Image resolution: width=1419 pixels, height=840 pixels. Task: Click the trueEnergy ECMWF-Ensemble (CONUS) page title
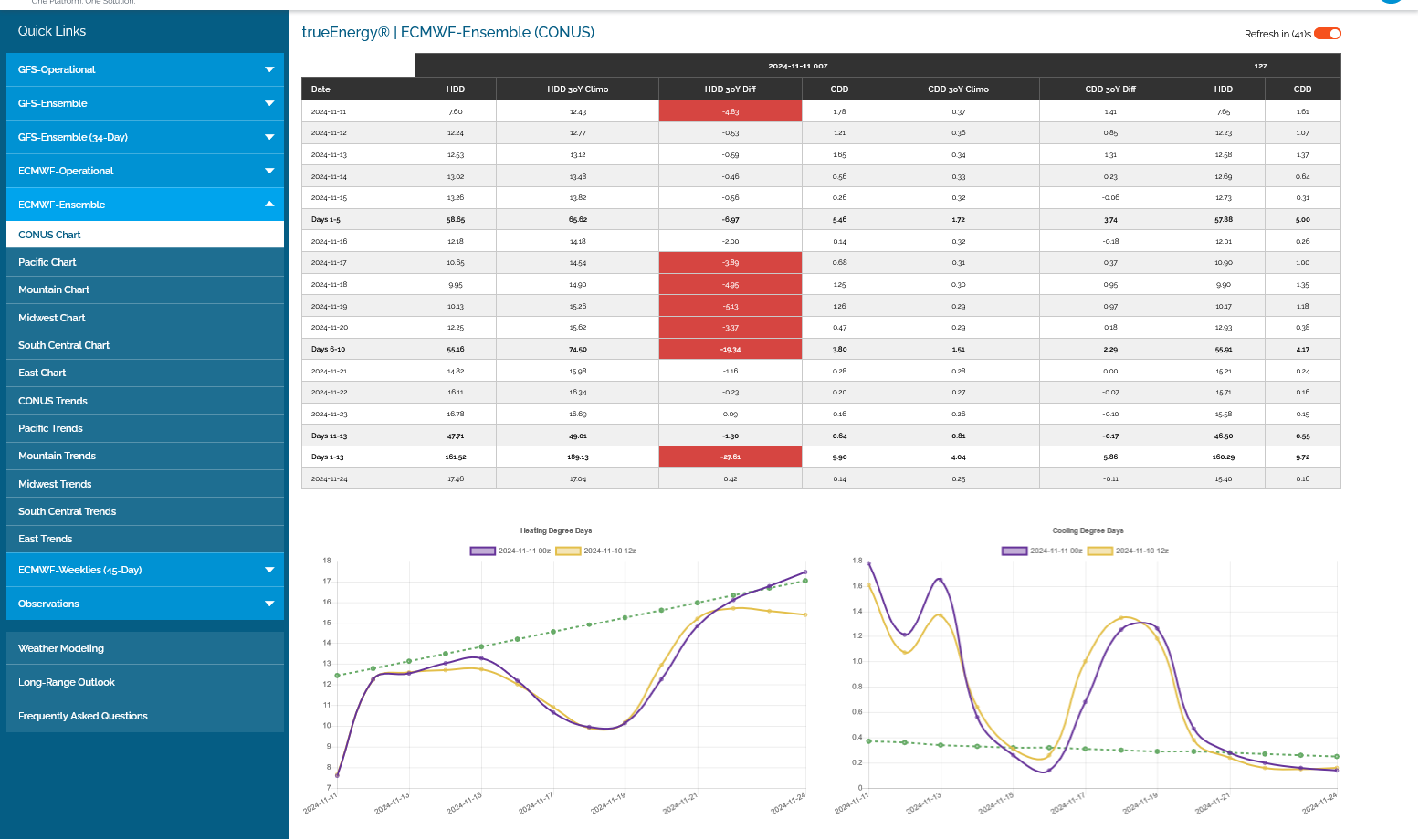point(448,32)
